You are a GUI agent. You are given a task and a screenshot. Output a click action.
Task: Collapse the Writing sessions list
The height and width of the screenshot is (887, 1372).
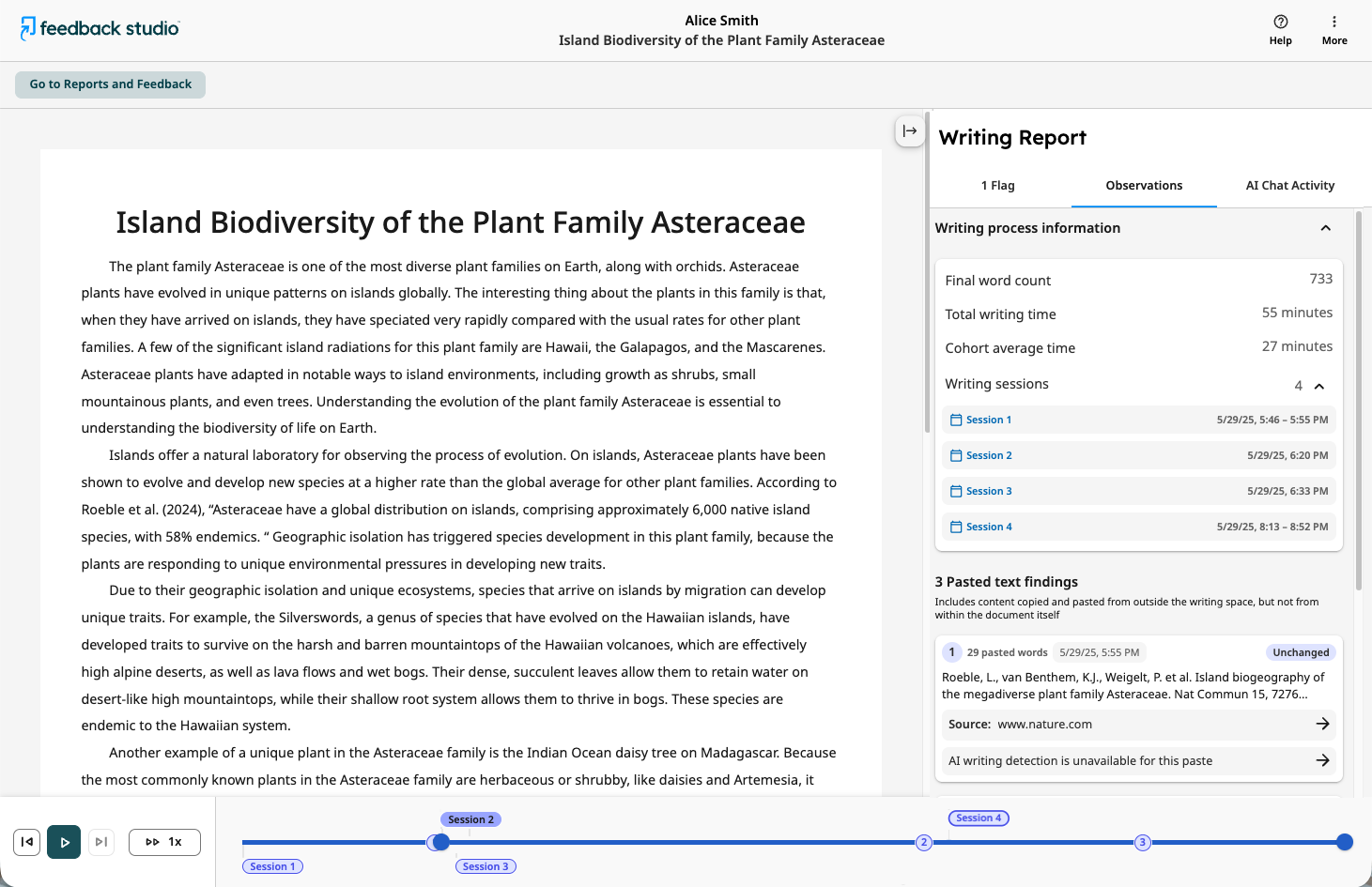point(1319,386)
